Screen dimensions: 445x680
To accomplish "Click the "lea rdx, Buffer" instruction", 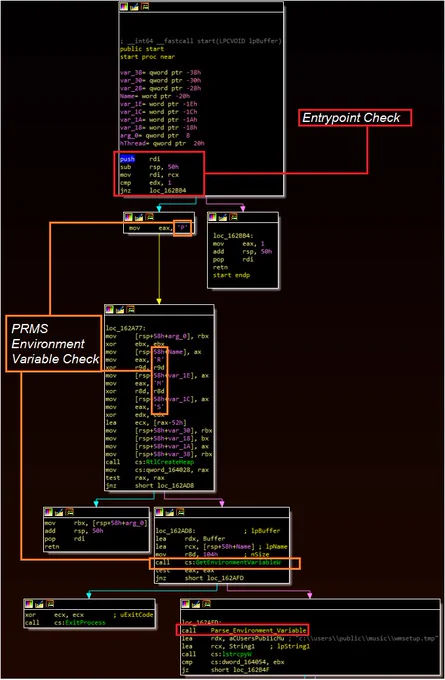I will [x=190, y=539].
